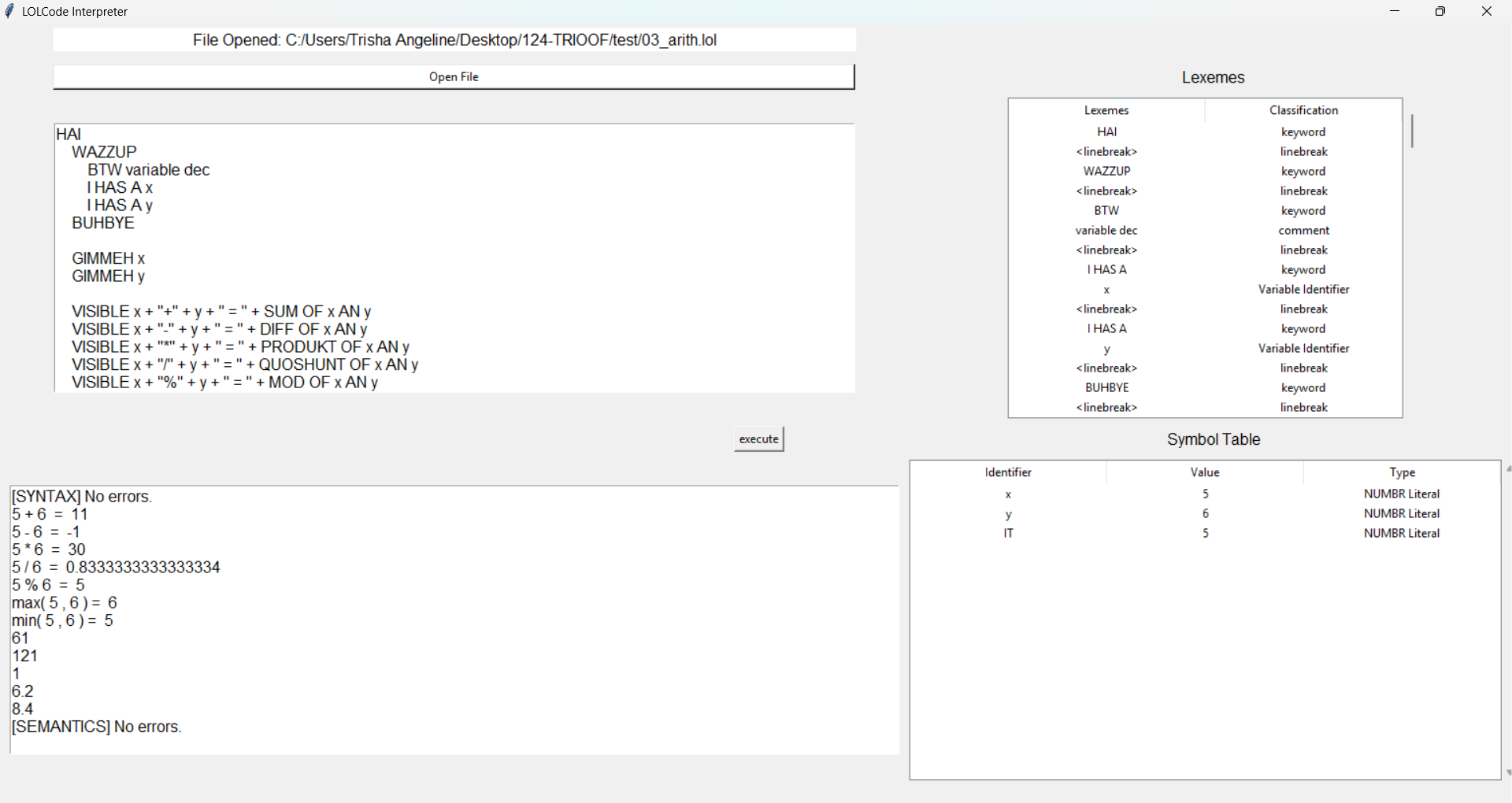Click the Lexemes table scrollbar thumb
The height and width of the screenshot is (803, 1512).
pos(1412,131)
